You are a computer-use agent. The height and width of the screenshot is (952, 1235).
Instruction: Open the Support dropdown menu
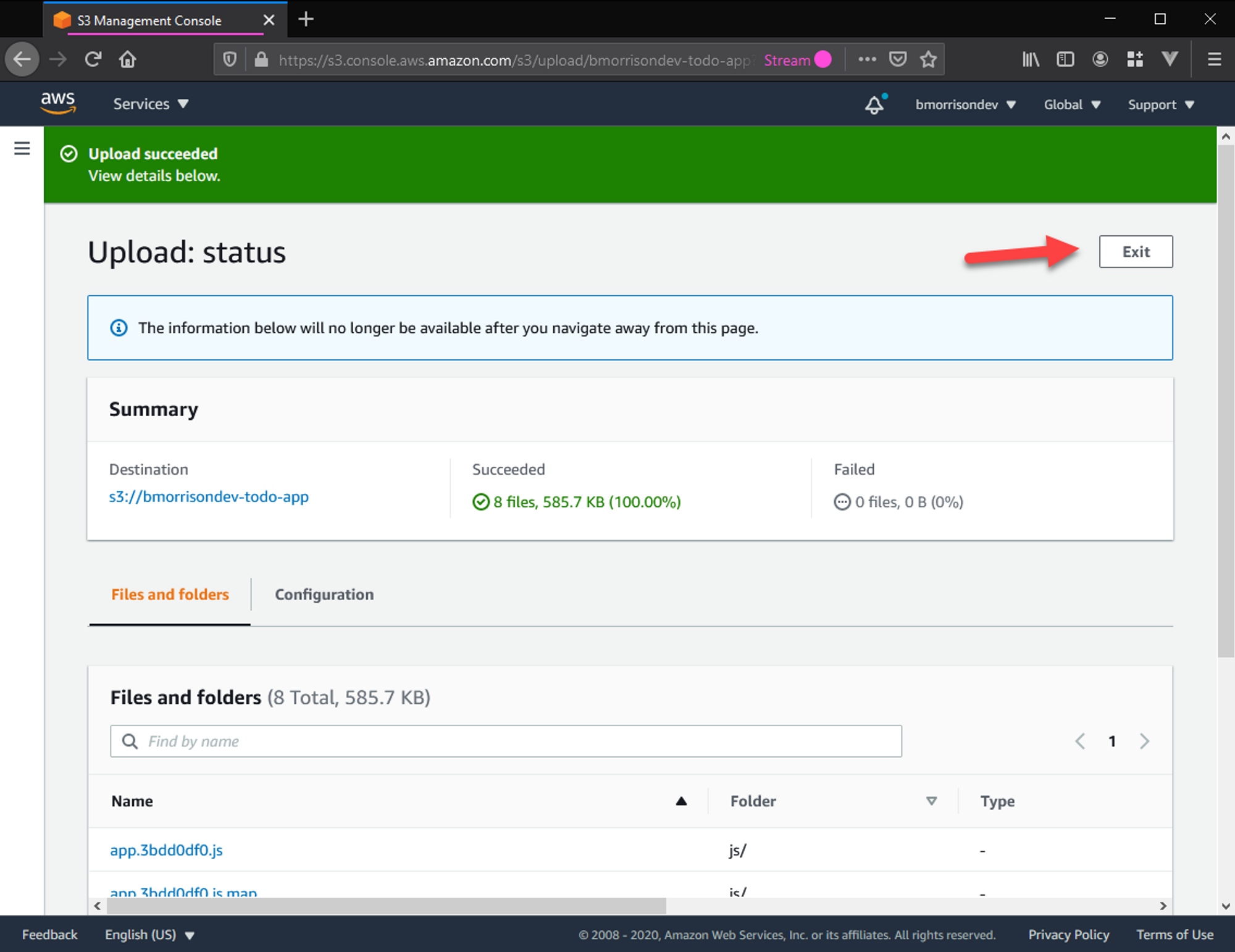coord(1161,104)
